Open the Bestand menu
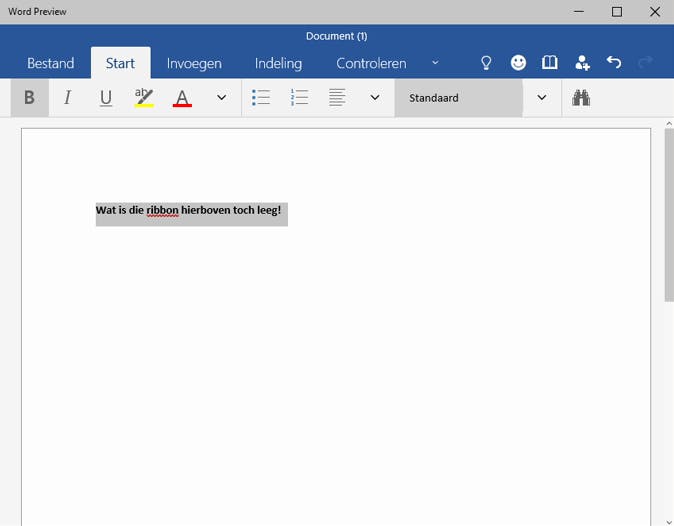Screen dimensions: 674x526 tap(50, 63)
